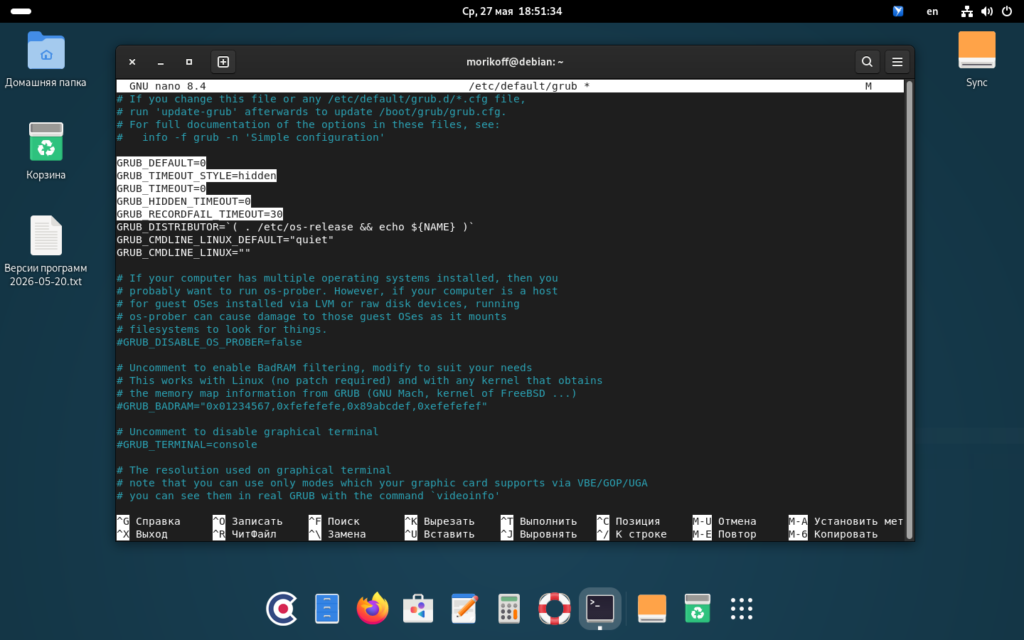Click the ^J Выровнять shortcut
This screenshot has width=1024, height=640.
click(x=539, y=534)
